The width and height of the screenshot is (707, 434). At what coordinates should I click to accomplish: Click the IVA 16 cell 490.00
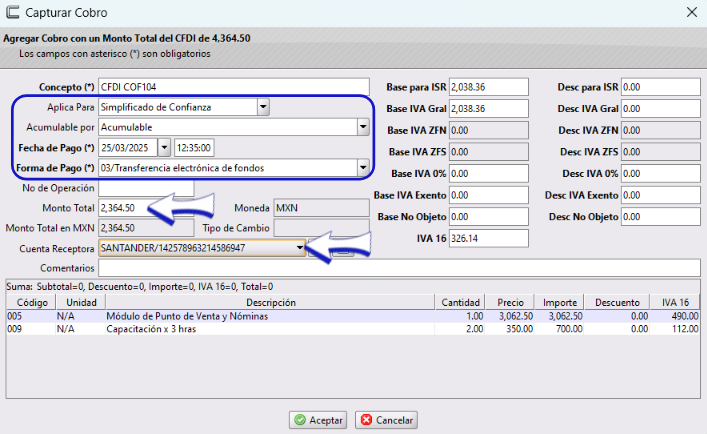click(x=675, y=316)
